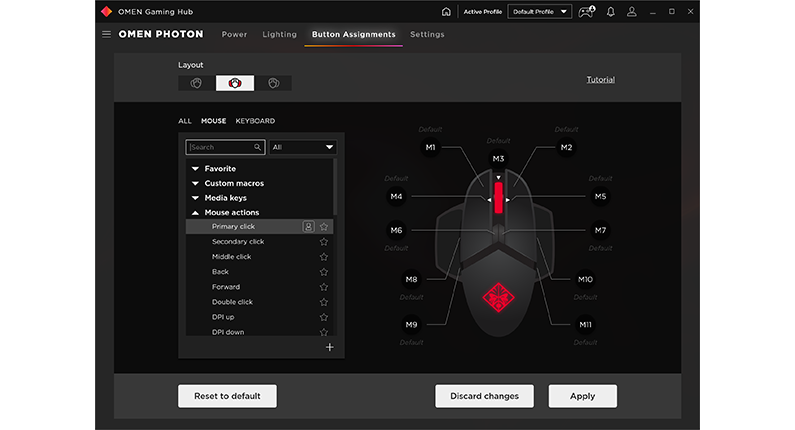The height and width of the screenshot is (430, 795).
Task: Select the M3 scroll wheel button
Action: 498,159
